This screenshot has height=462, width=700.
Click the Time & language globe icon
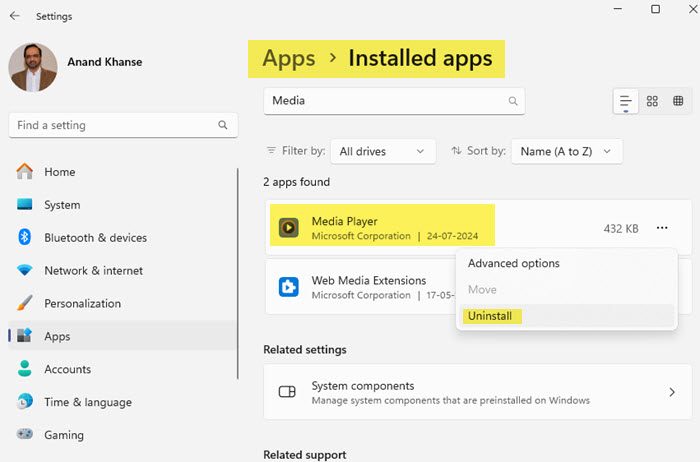coord(25,401)
